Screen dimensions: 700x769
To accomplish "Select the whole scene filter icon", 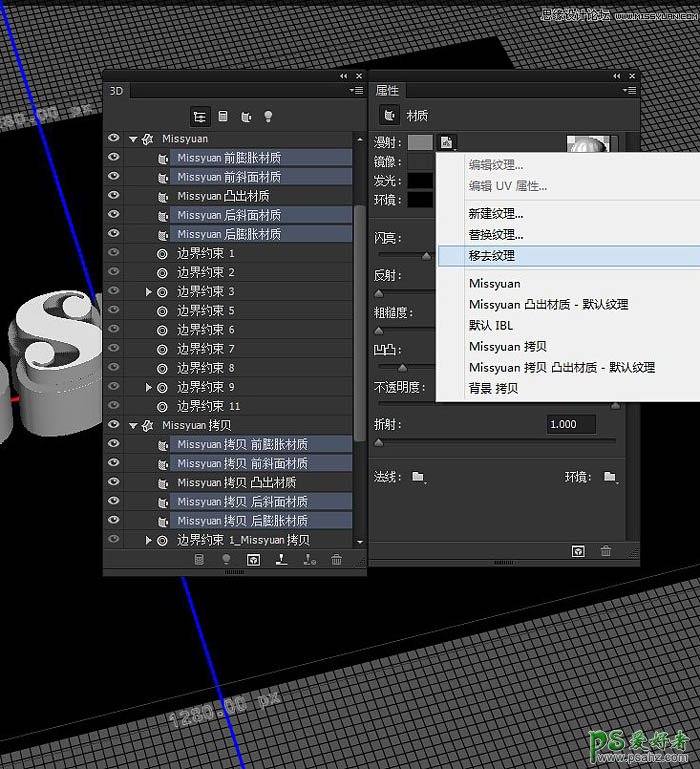I will [x=199, y=117].
